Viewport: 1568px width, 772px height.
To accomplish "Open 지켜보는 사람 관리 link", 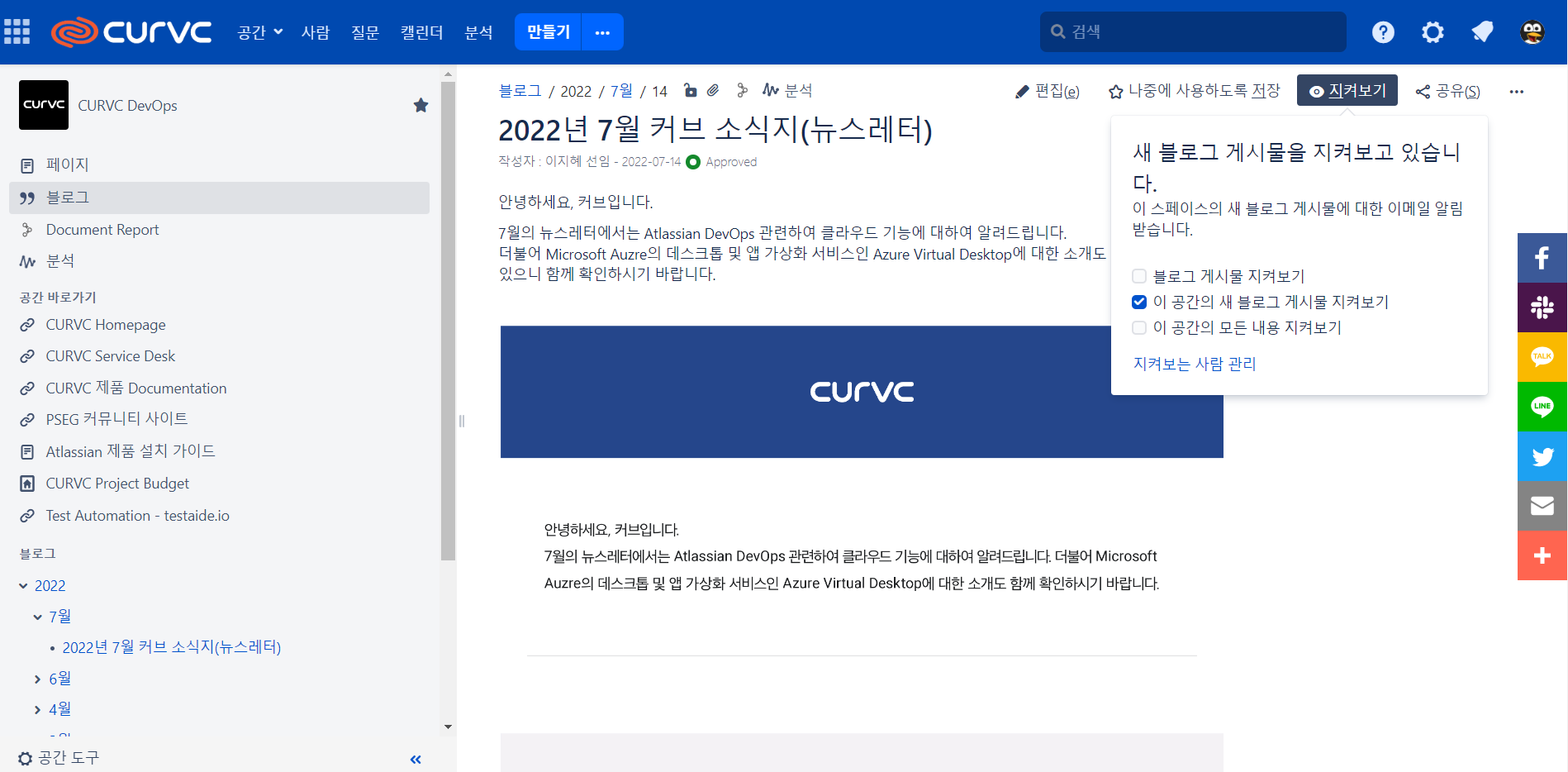I will tap(1195, 364).
